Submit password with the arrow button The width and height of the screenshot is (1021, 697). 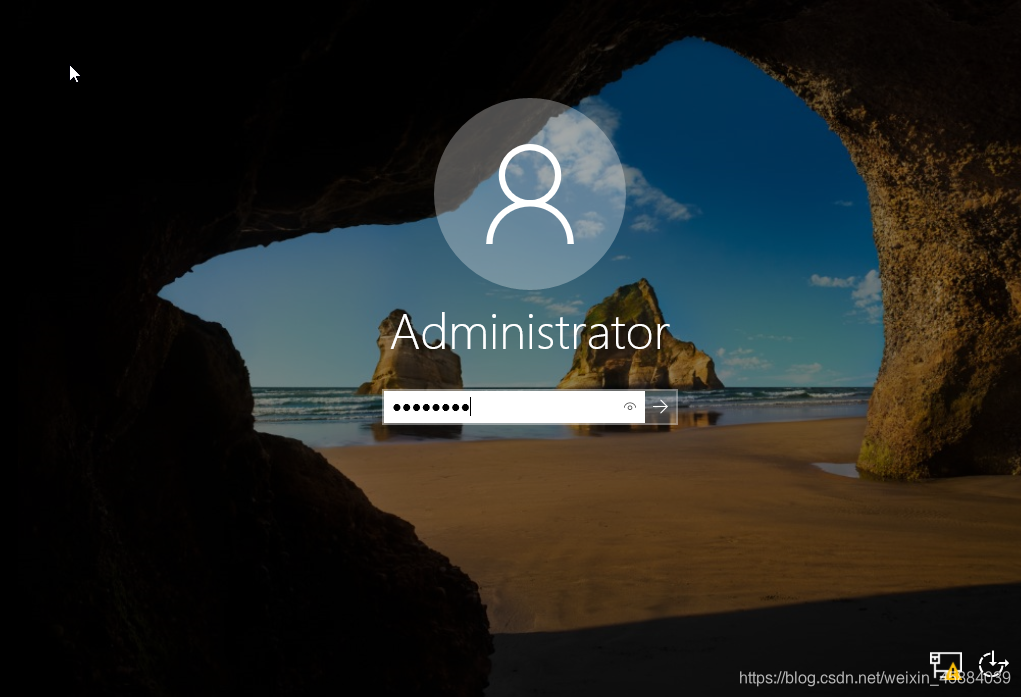661,407
